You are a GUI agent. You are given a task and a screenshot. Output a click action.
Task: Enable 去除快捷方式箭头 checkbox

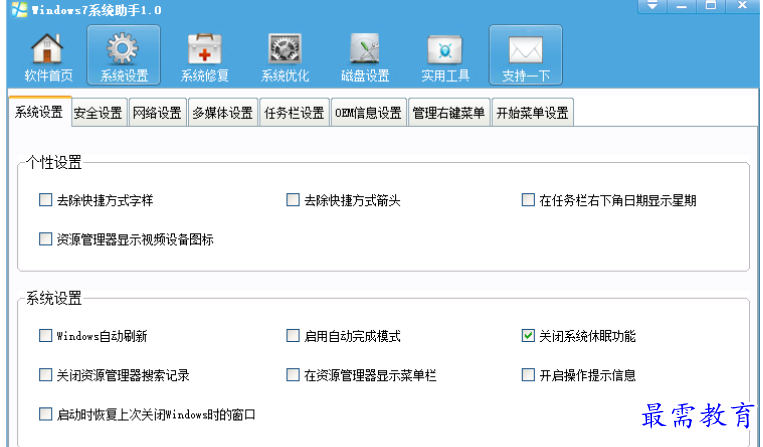[292, 200]
